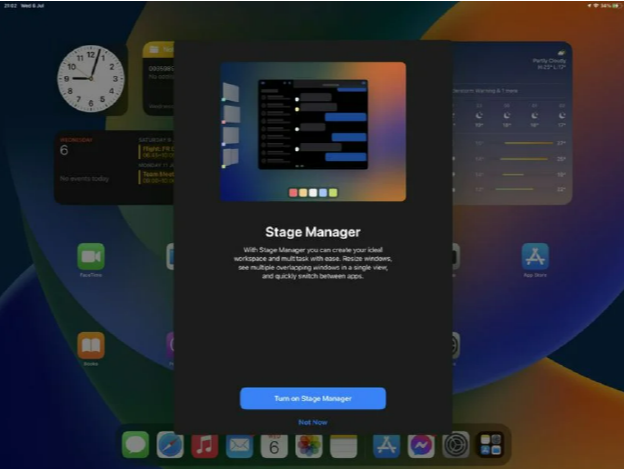The height and width of the screenshot is (469, 624).
Task: Tap the "No events today" calendar text
Action: pyautogui.click(x=84, y=179)
